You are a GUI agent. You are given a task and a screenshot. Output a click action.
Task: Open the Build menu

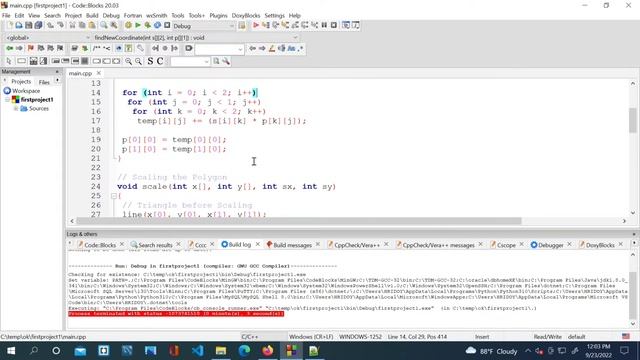point(92,16)
